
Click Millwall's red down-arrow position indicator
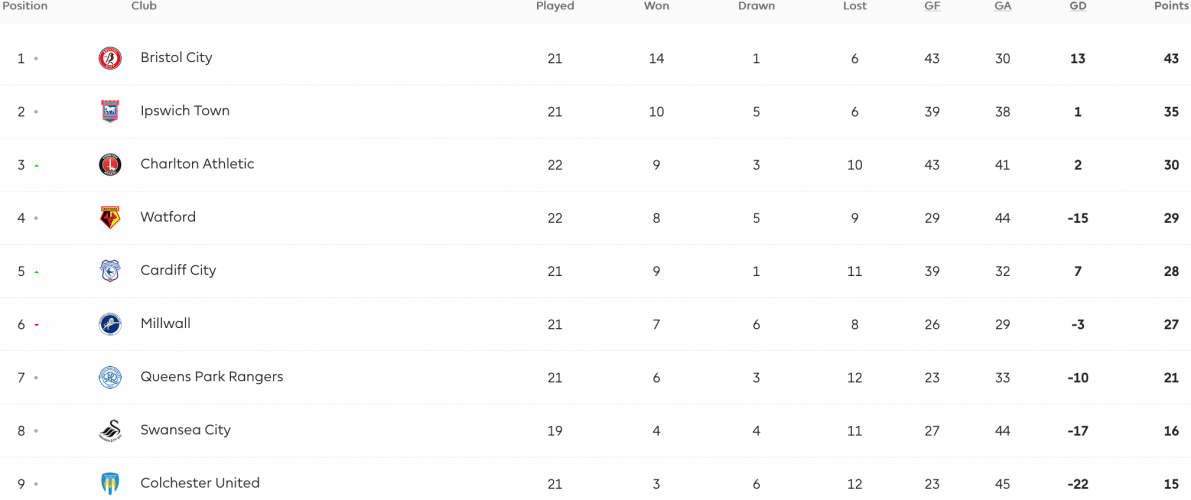[x=36, y=325]
